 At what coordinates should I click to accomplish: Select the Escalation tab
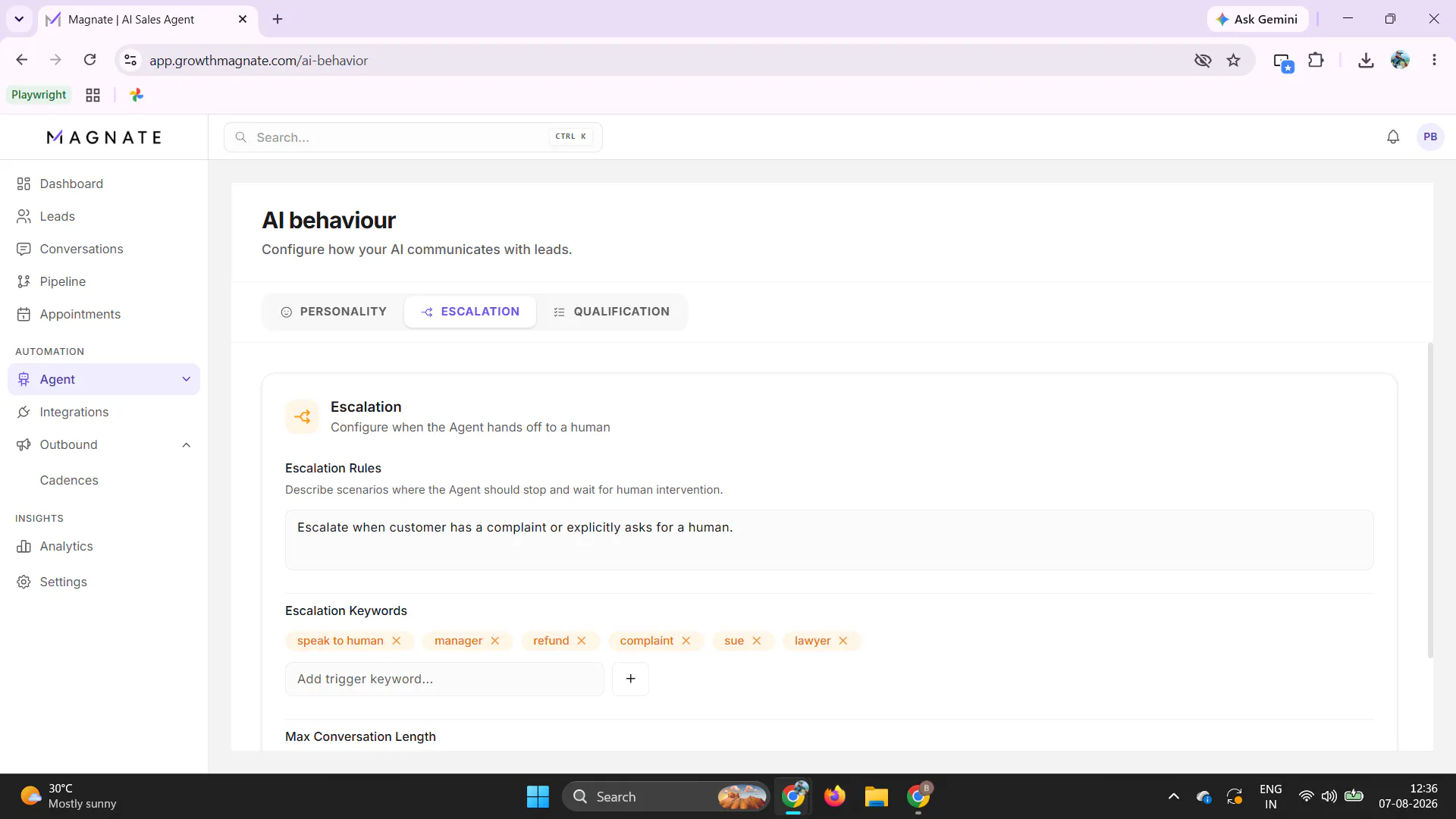(470, 312)
